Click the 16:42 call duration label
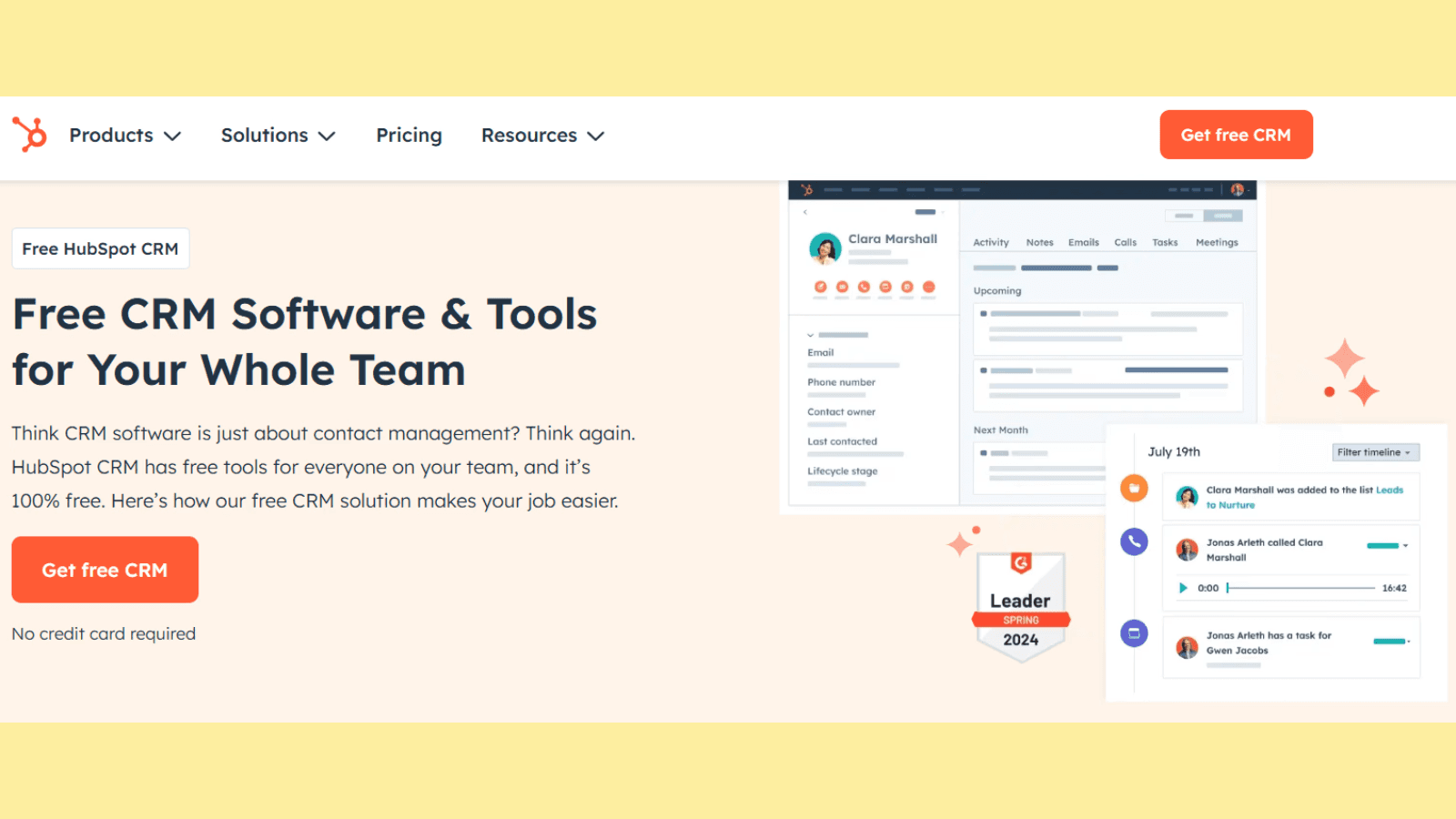1456x819 pixels. 1394,588
